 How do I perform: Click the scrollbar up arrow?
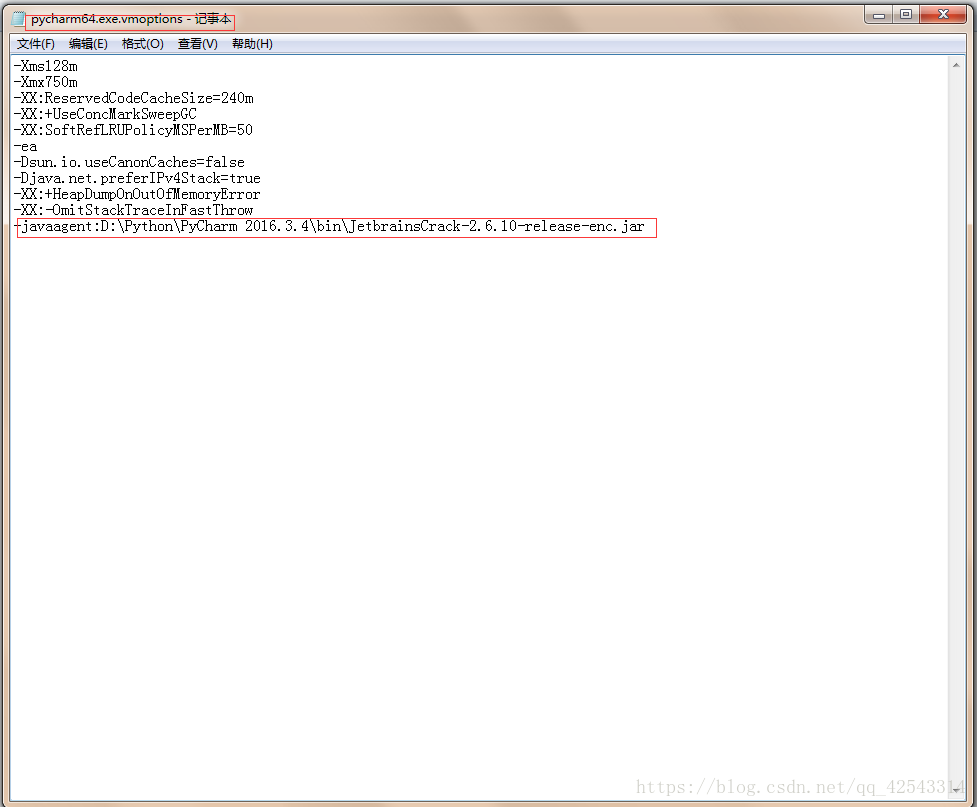pos(956,65)
